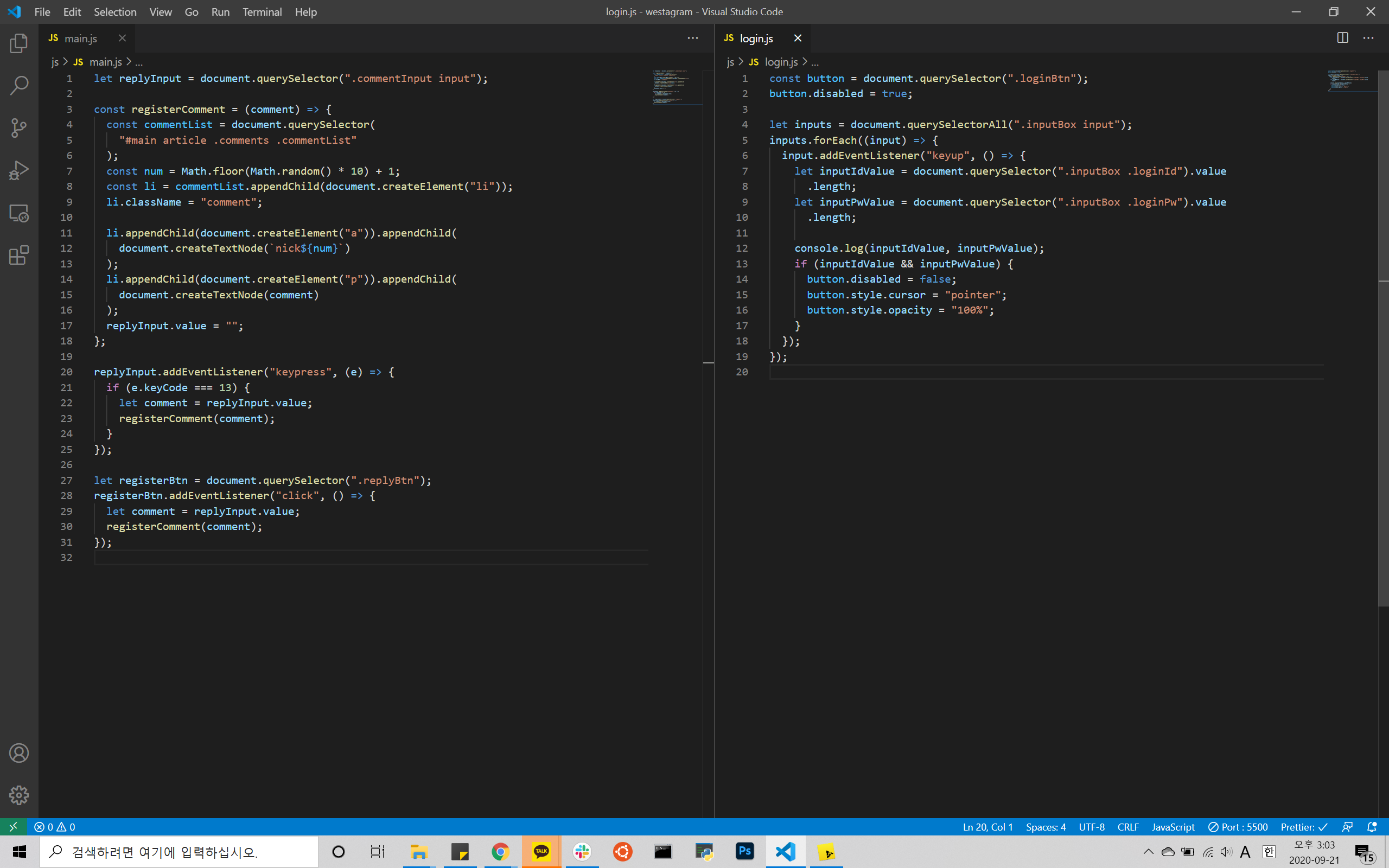The width and height of the screenshot is (1389, 868).
Task: Click the Go menu
Action: [x=191, y=12]
